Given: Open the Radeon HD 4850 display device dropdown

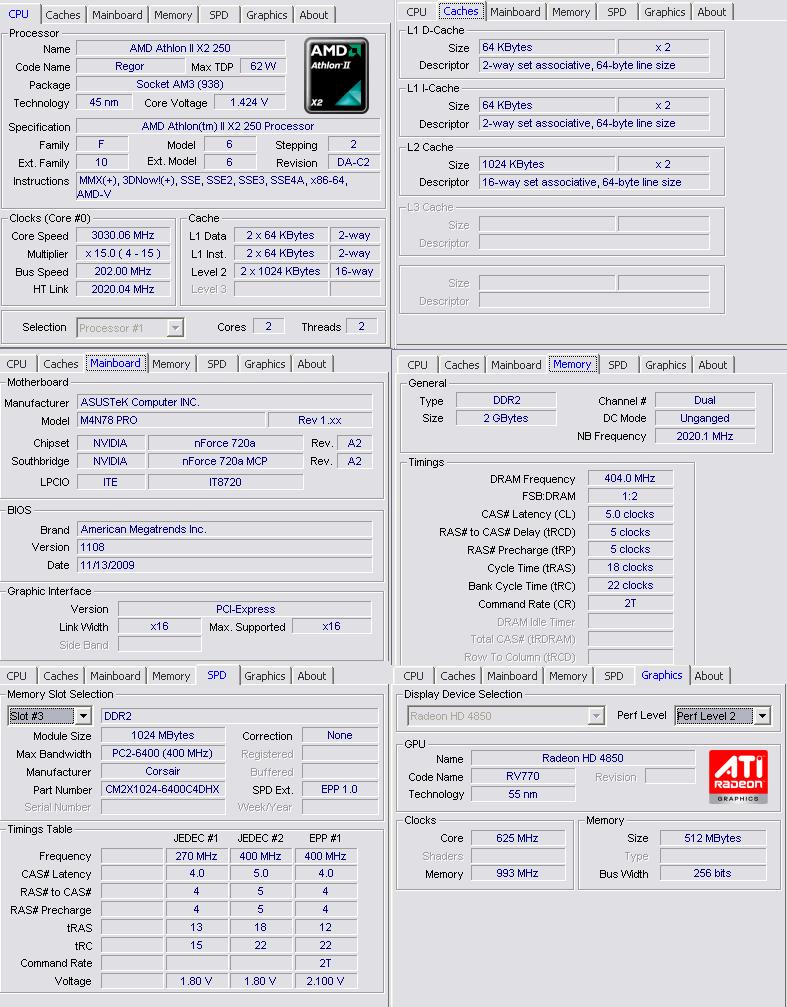Looking at the screenshot, I should click(506, 715).
